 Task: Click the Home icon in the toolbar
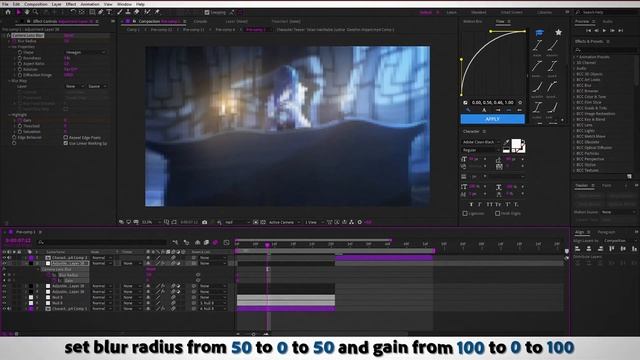click(8, 12)
